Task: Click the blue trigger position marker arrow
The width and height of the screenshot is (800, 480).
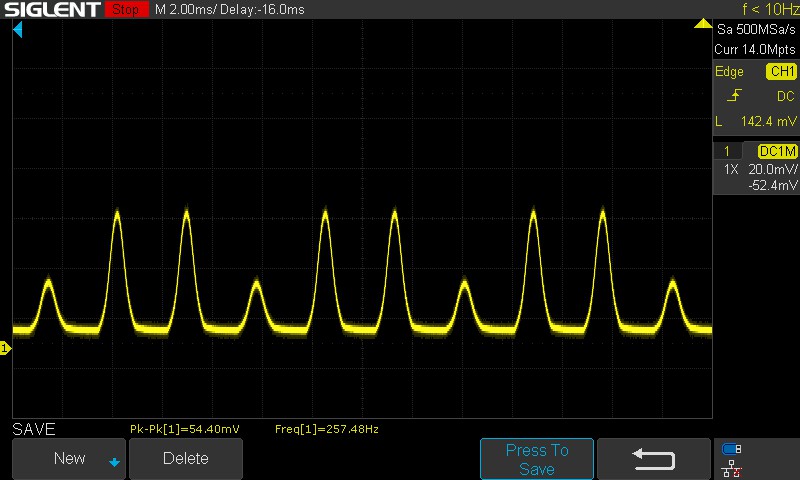Action: click(x=18, y=30)
